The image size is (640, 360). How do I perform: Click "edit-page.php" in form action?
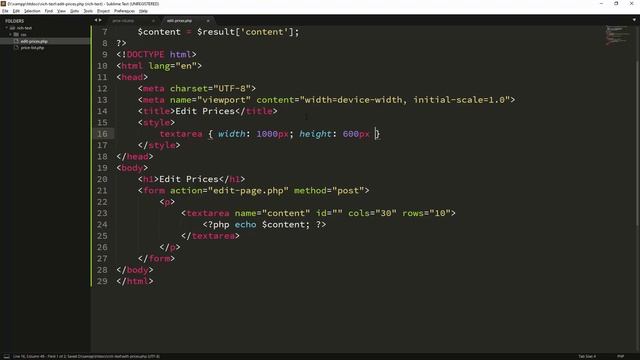248,191
